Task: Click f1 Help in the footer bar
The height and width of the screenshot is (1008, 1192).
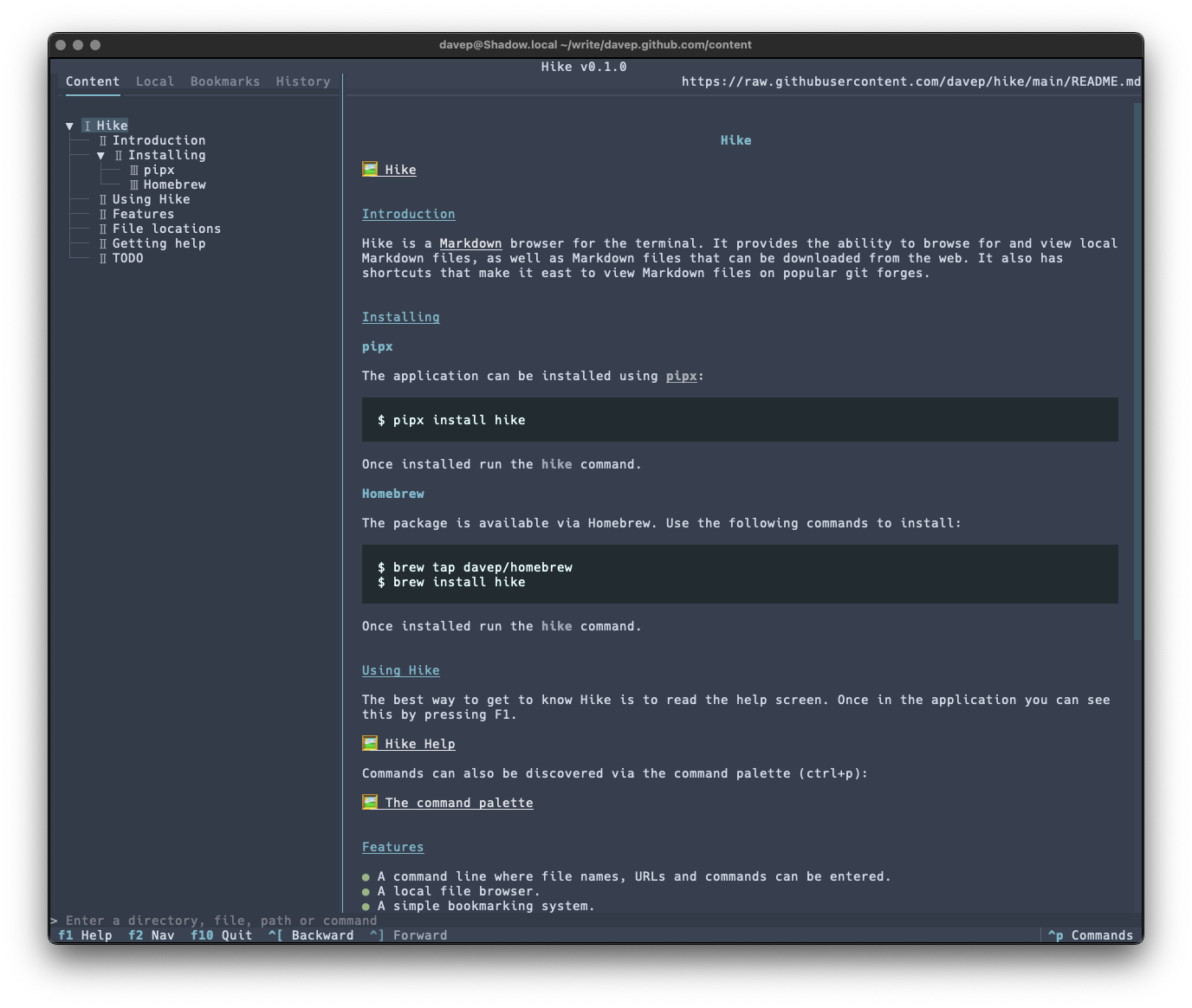Action: pos(84,935)
